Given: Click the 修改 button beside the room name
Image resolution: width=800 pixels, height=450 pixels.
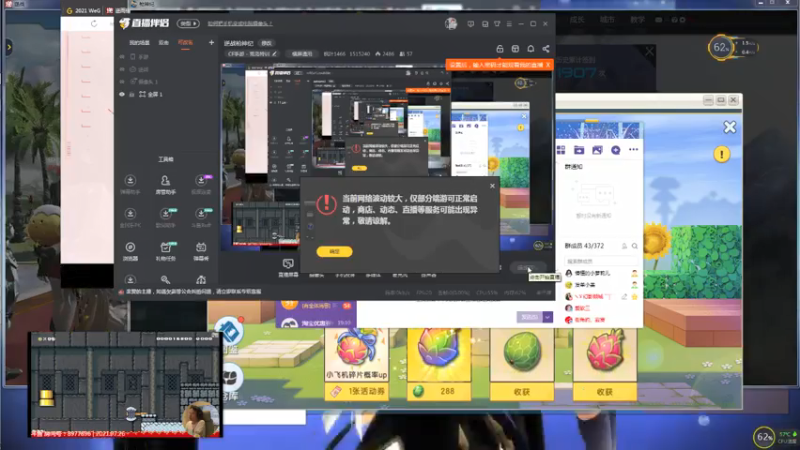Looking at the screenshot, I should point(266,43).
